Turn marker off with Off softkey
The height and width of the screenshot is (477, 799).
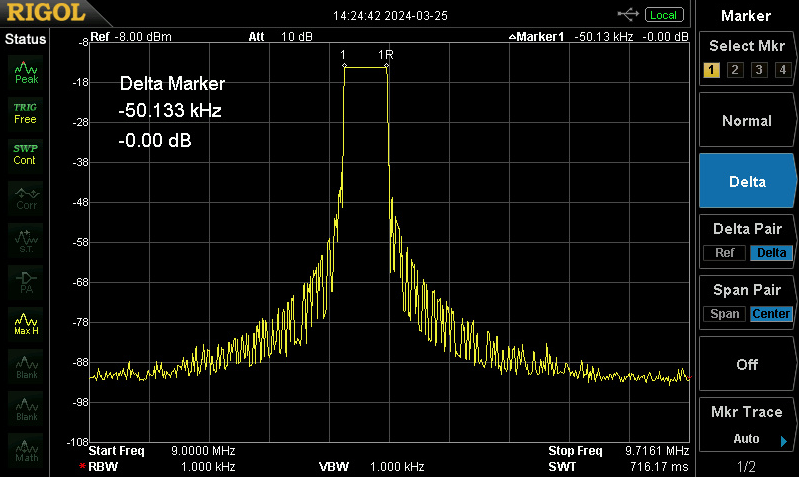pos(747,364)
